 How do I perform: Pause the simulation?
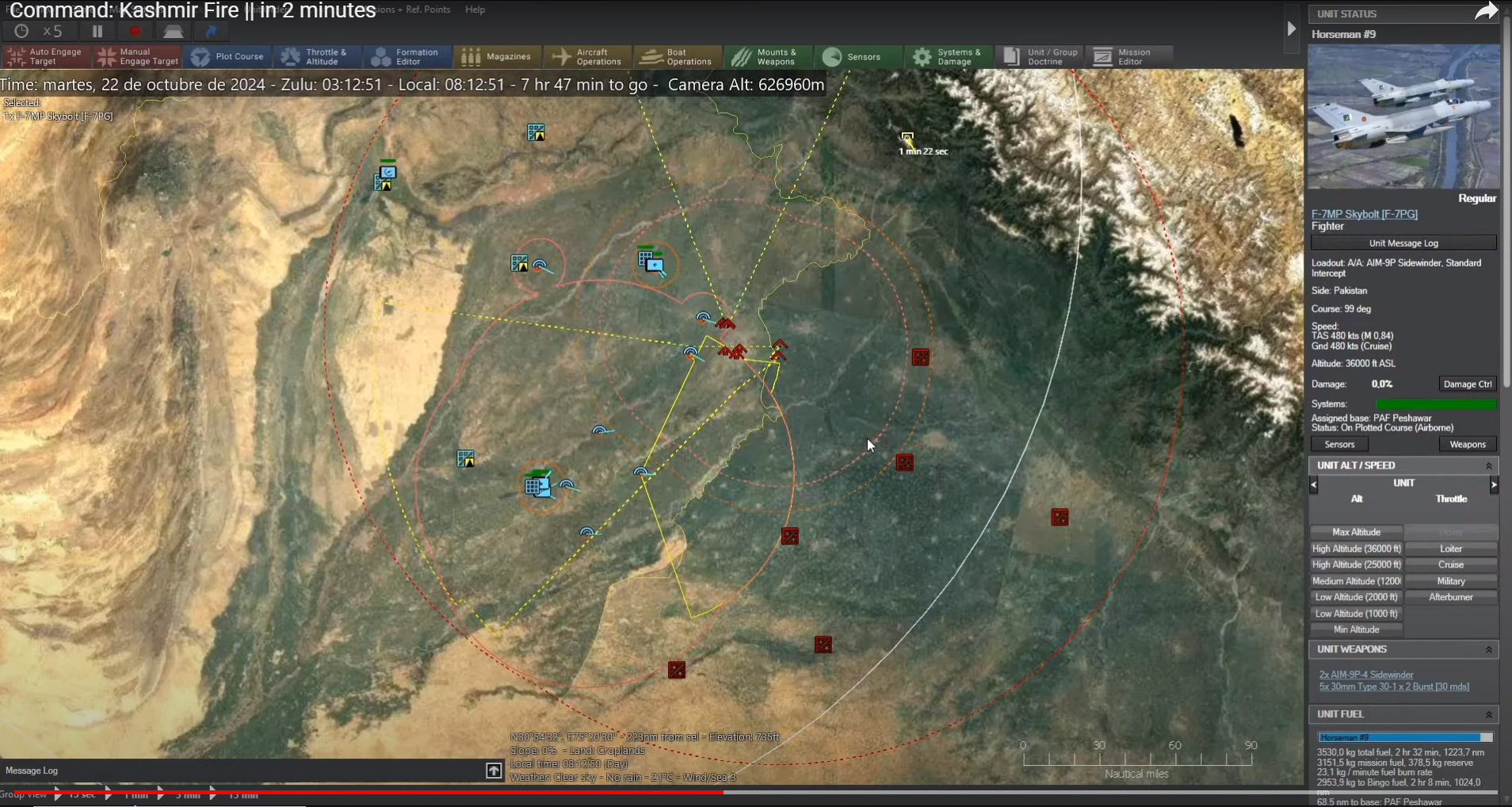pyautogui.click(x=97, y=31)
